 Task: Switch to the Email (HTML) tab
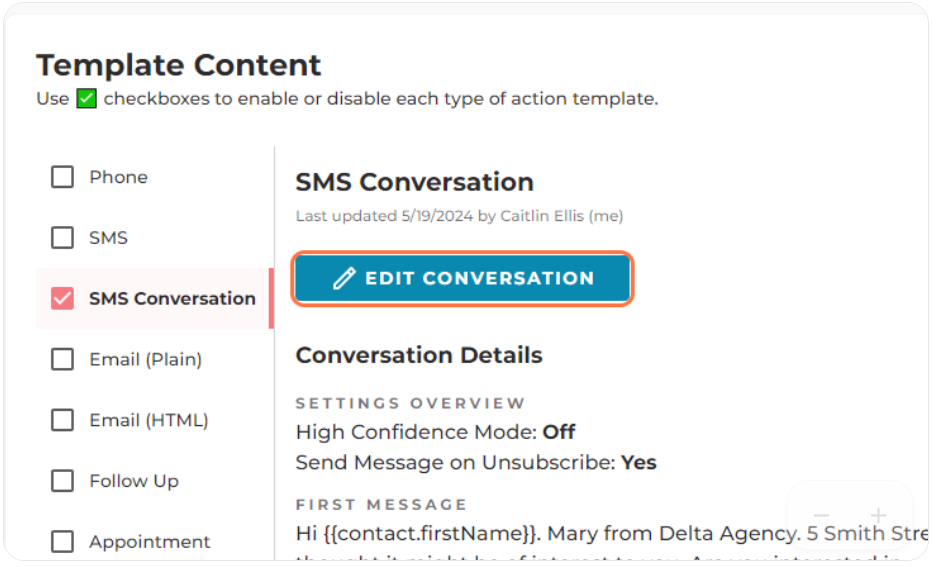click(149, 420)
